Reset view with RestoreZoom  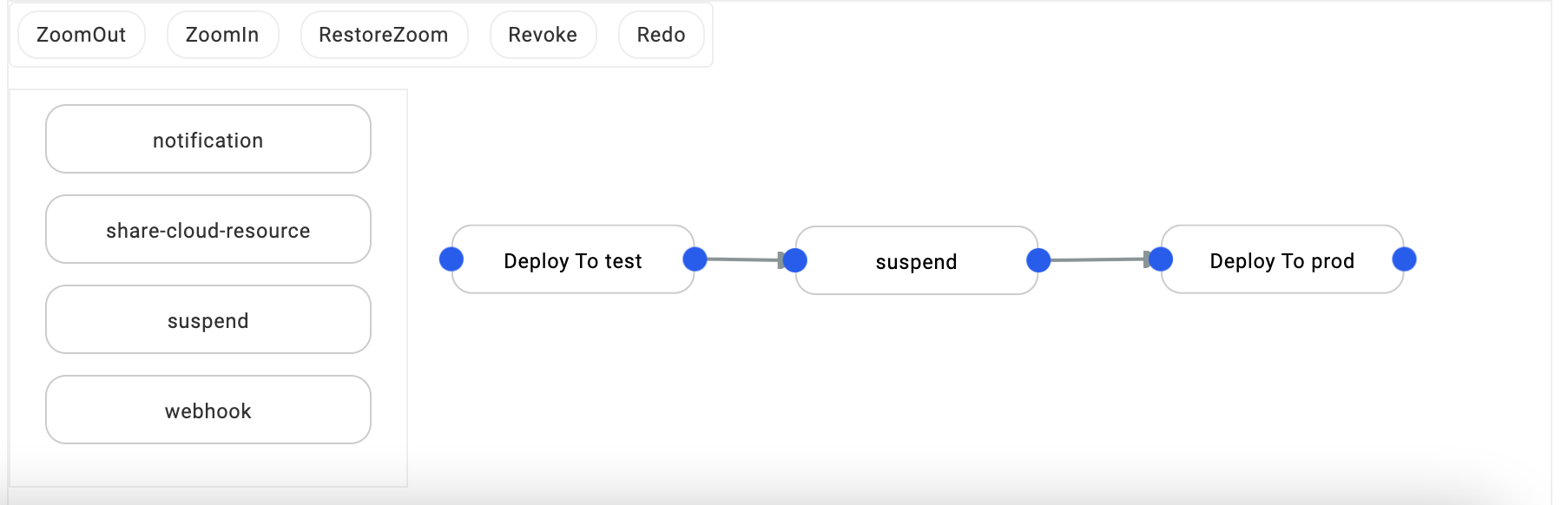click(x=383, y=35)
